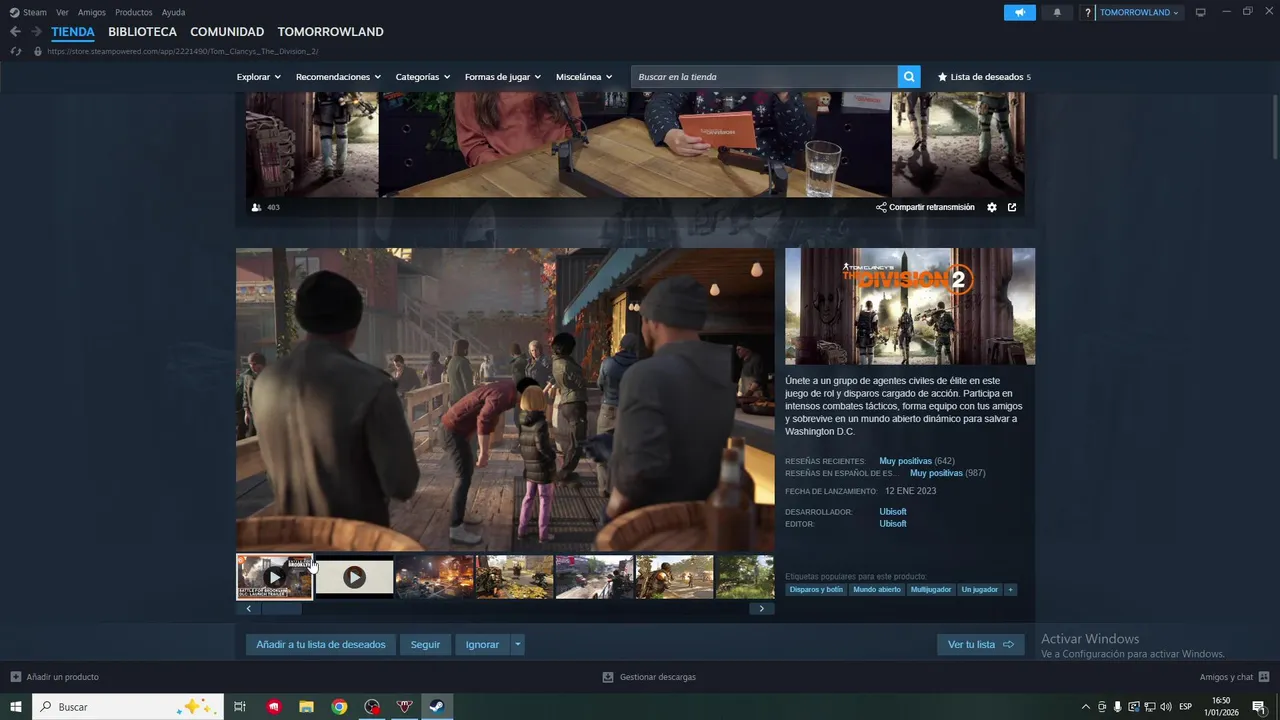Expand the Explorar dropdown
Screen dimensions: 1280x720
tap(258, 77)
